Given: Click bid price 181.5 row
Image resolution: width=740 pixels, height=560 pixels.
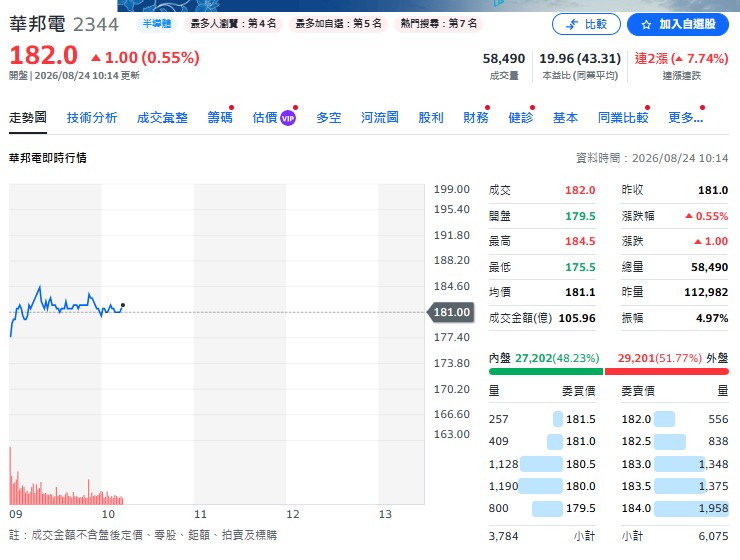Looking at the screenshot, I should coord(542,419).
